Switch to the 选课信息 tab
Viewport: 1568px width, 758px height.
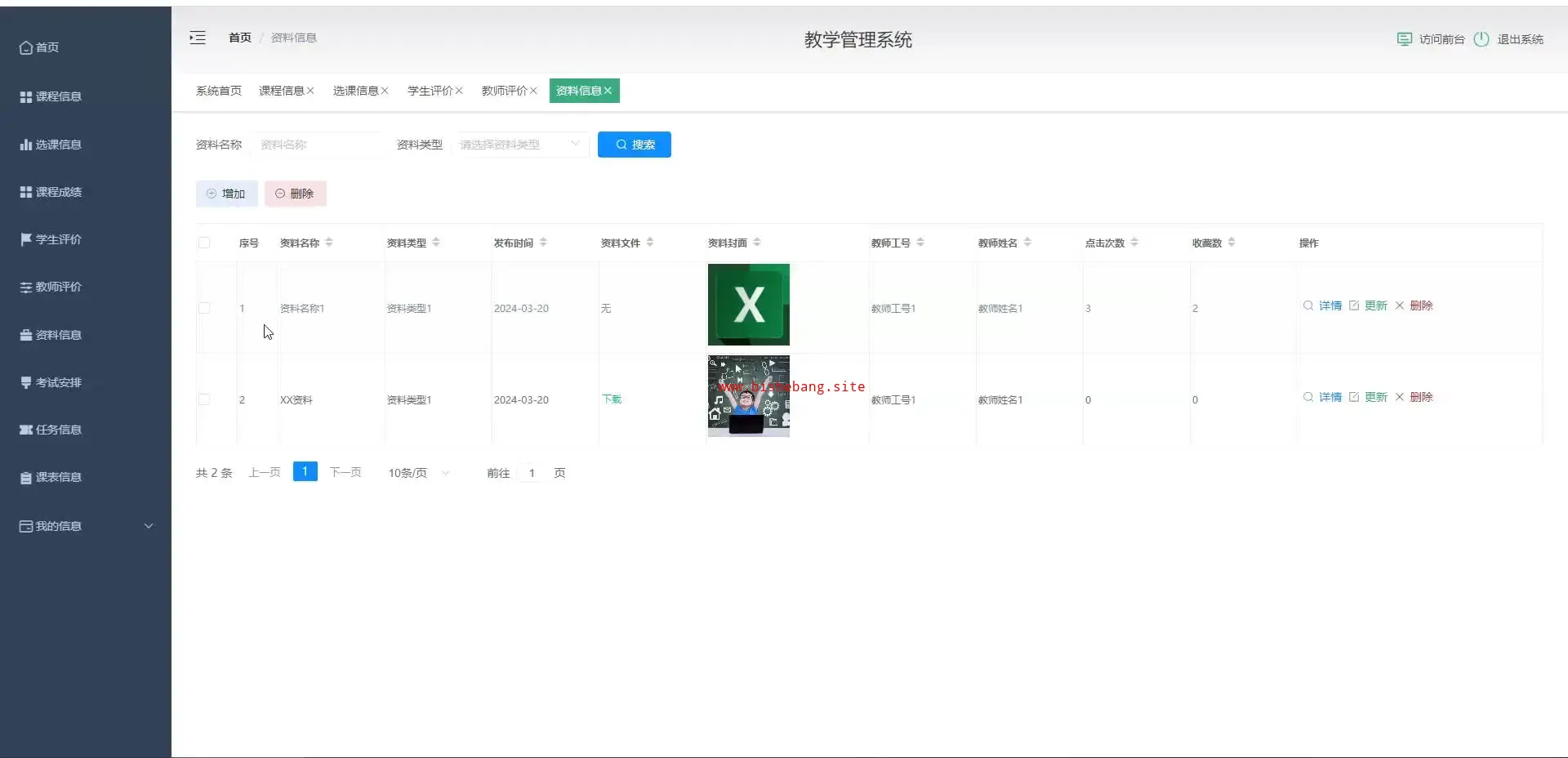pyautogui.click(x=354, y=91)
